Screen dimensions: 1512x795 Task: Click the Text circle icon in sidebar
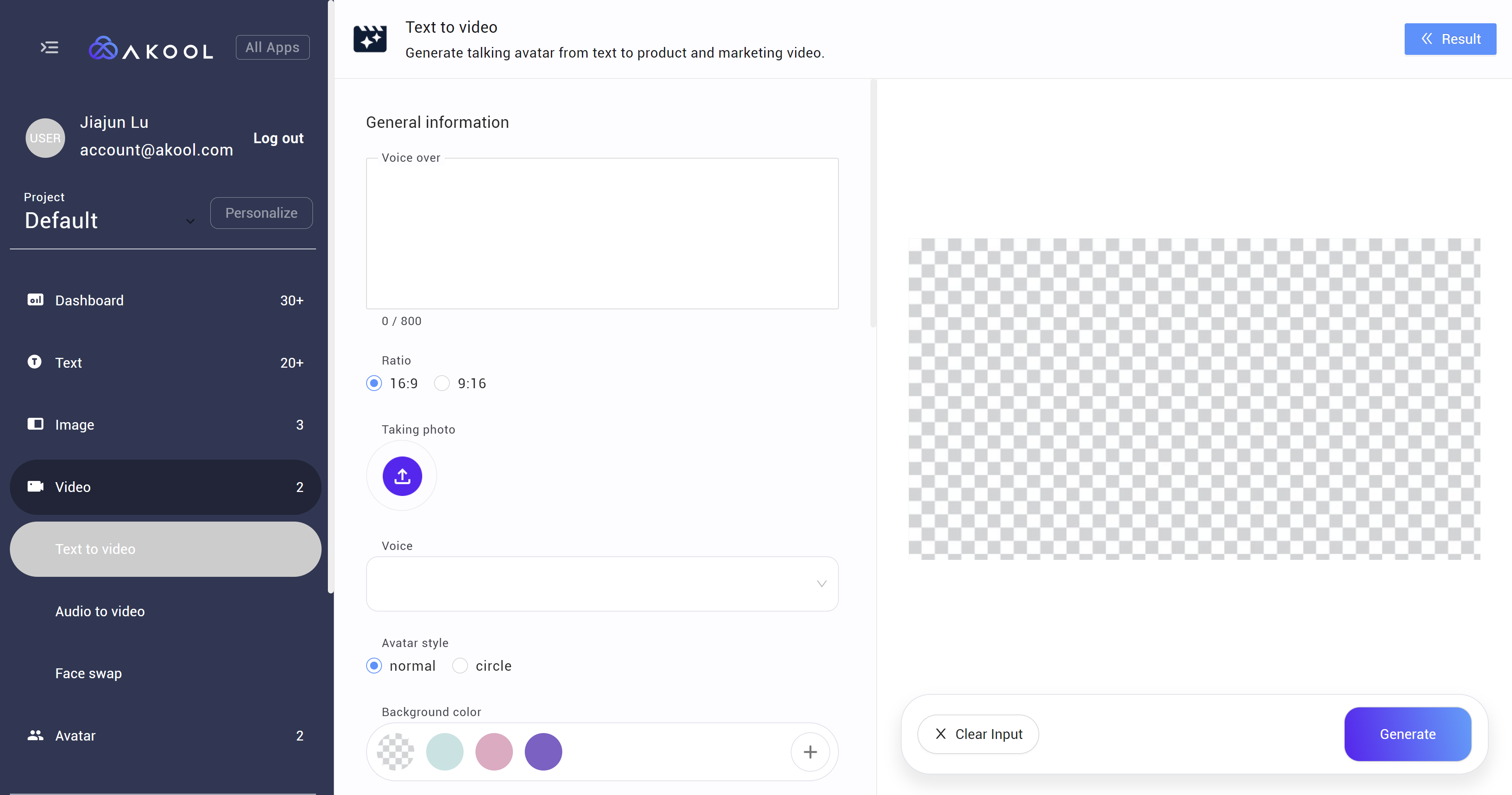[x=35, y=361]
